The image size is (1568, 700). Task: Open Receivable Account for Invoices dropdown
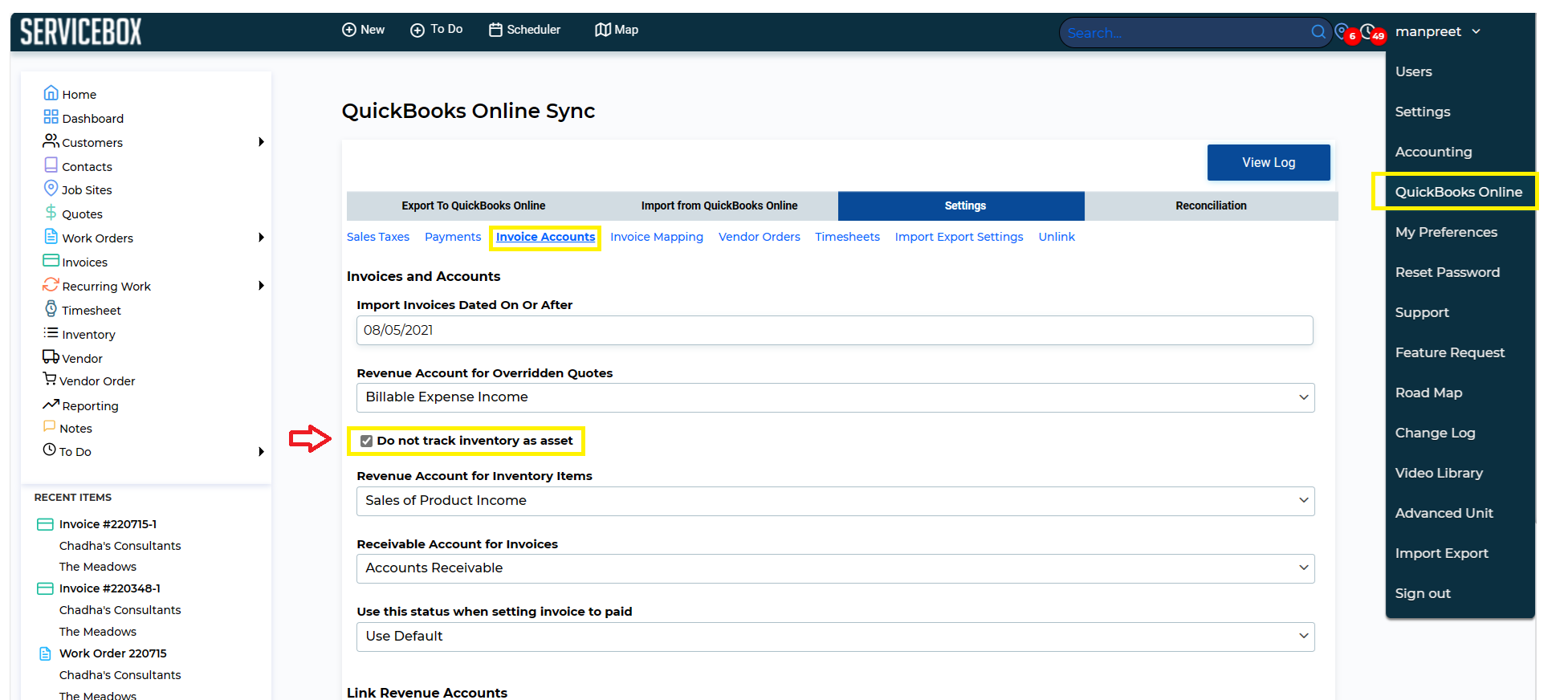[835, 568]
